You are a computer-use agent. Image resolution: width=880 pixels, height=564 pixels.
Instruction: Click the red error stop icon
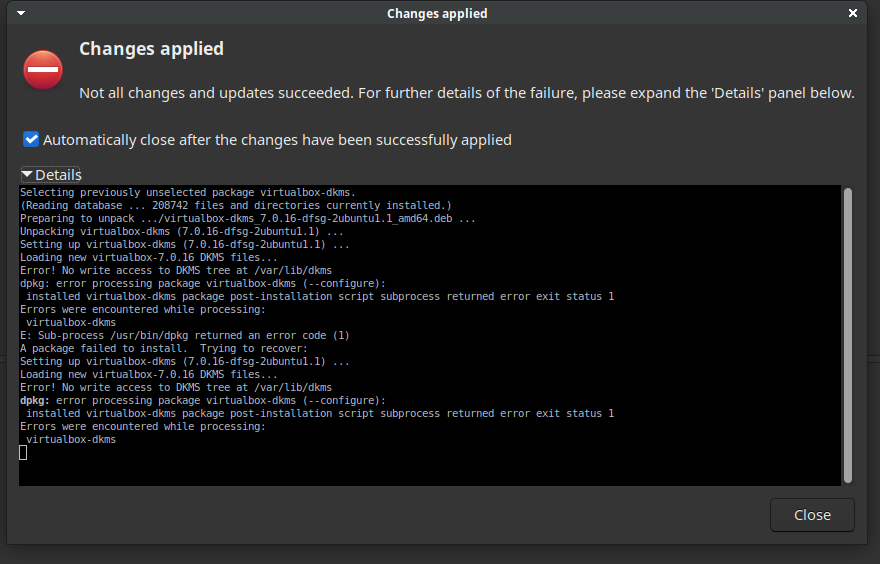[43, 70]
